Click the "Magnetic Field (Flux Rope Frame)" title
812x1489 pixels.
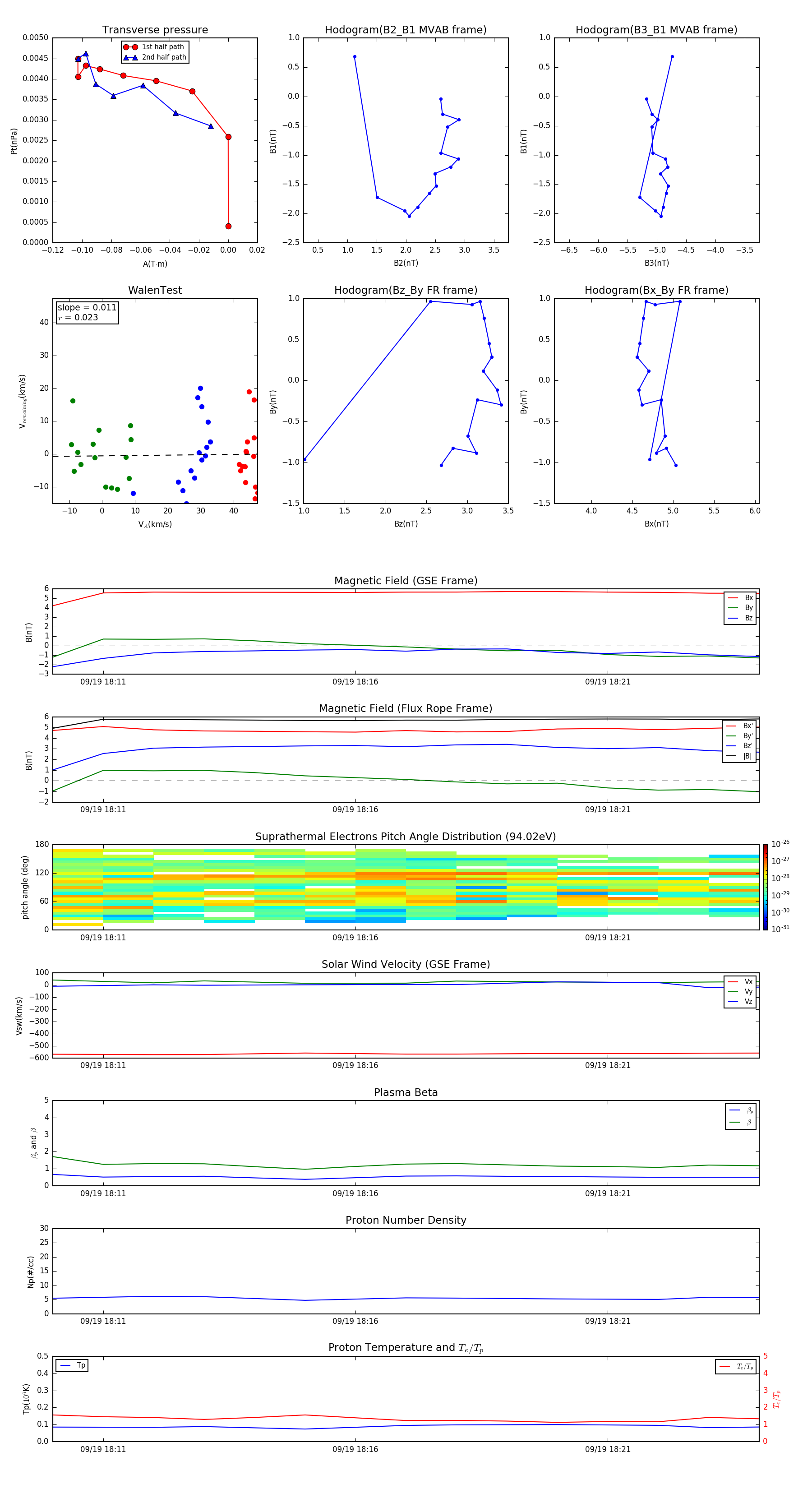click(x=406, y=709)
